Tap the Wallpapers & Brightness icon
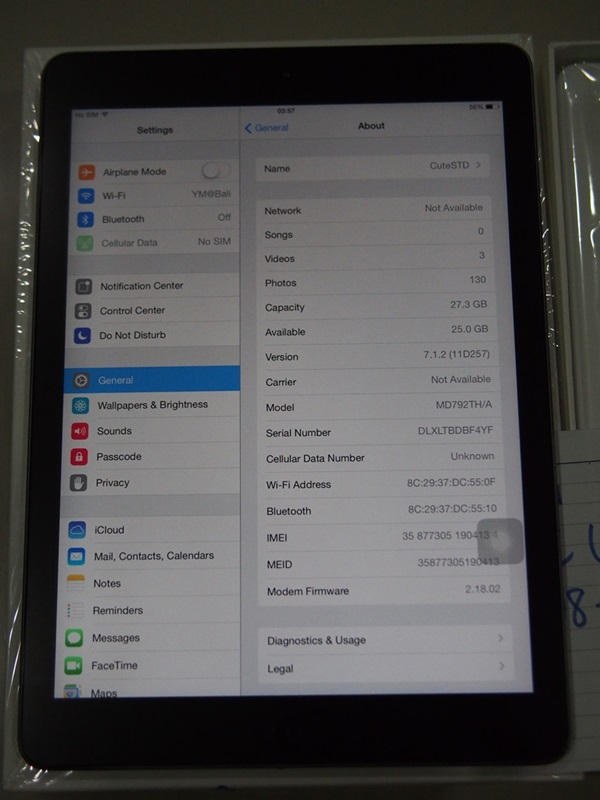The height and width of the screenshot is (800, 600). (81, 405)
